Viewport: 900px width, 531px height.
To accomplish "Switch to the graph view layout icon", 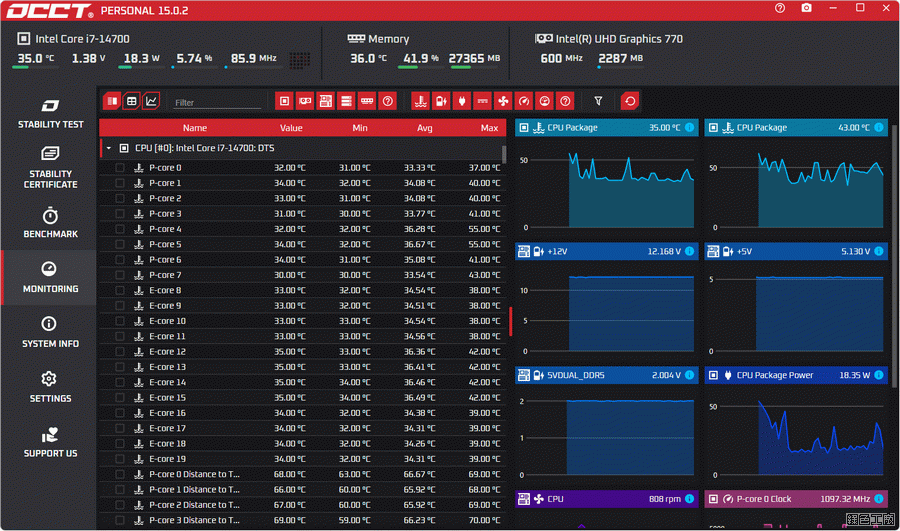I will 151,101.
